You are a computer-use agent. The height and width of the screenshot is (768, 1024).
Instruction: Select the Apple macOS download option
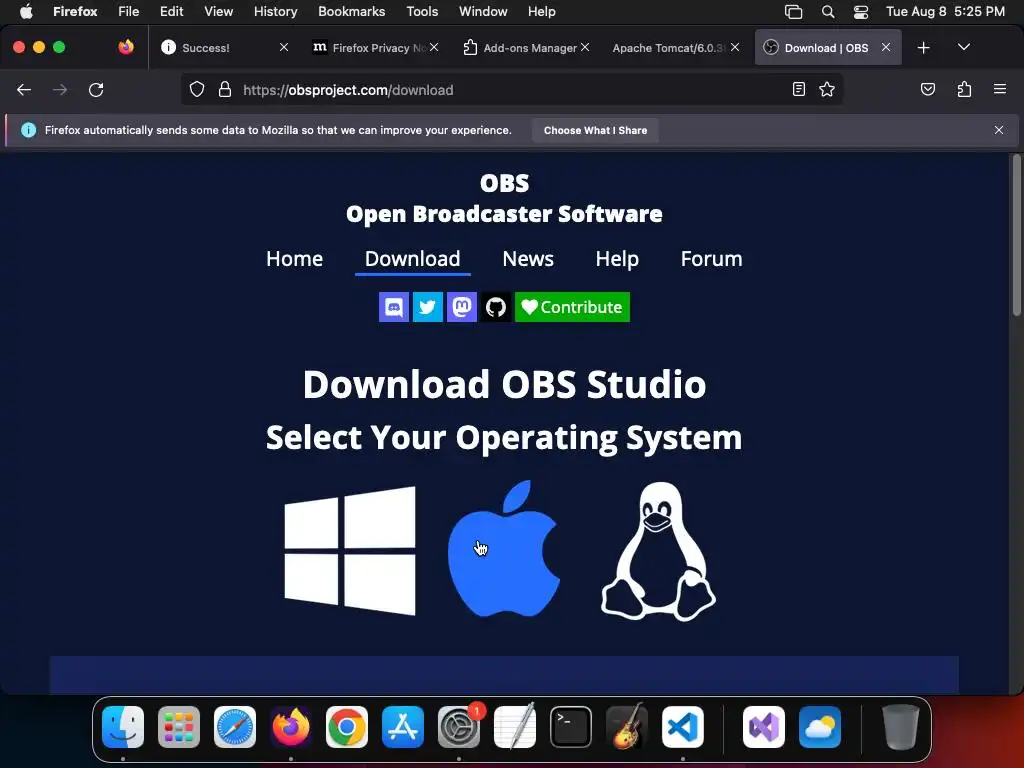point(504,549)
